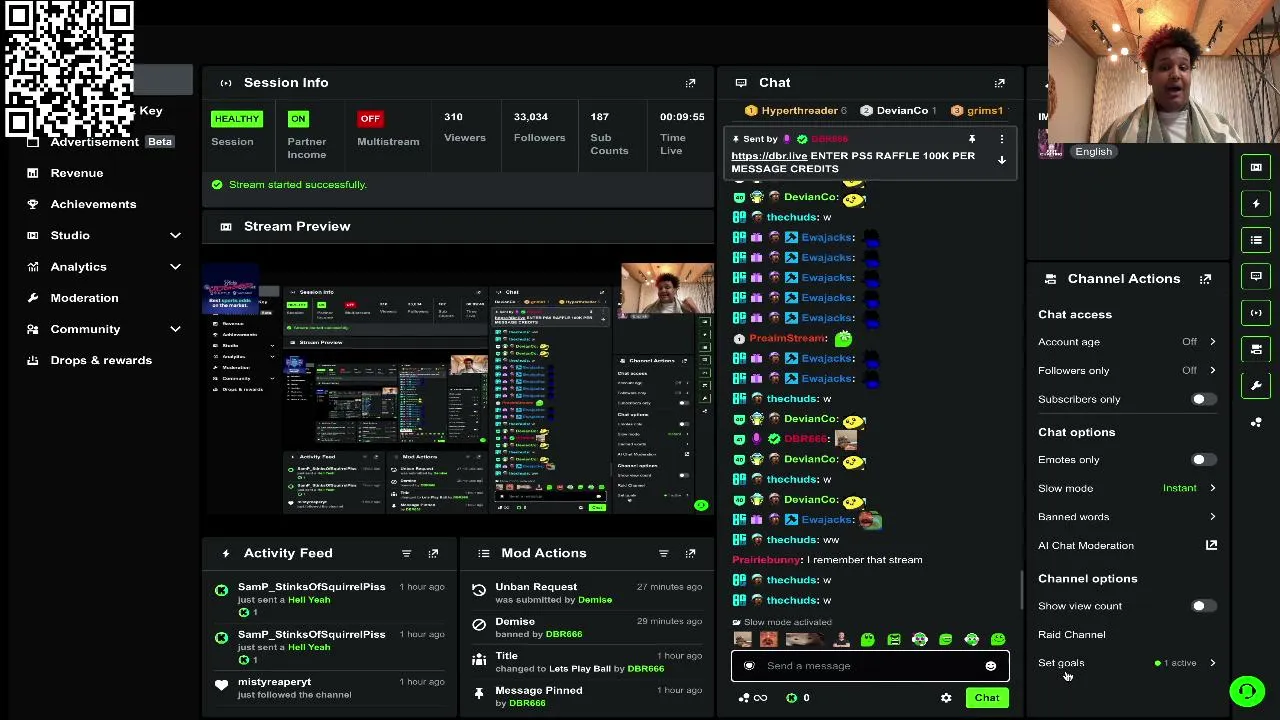Open the Activity Feed filter

(406, 553)
